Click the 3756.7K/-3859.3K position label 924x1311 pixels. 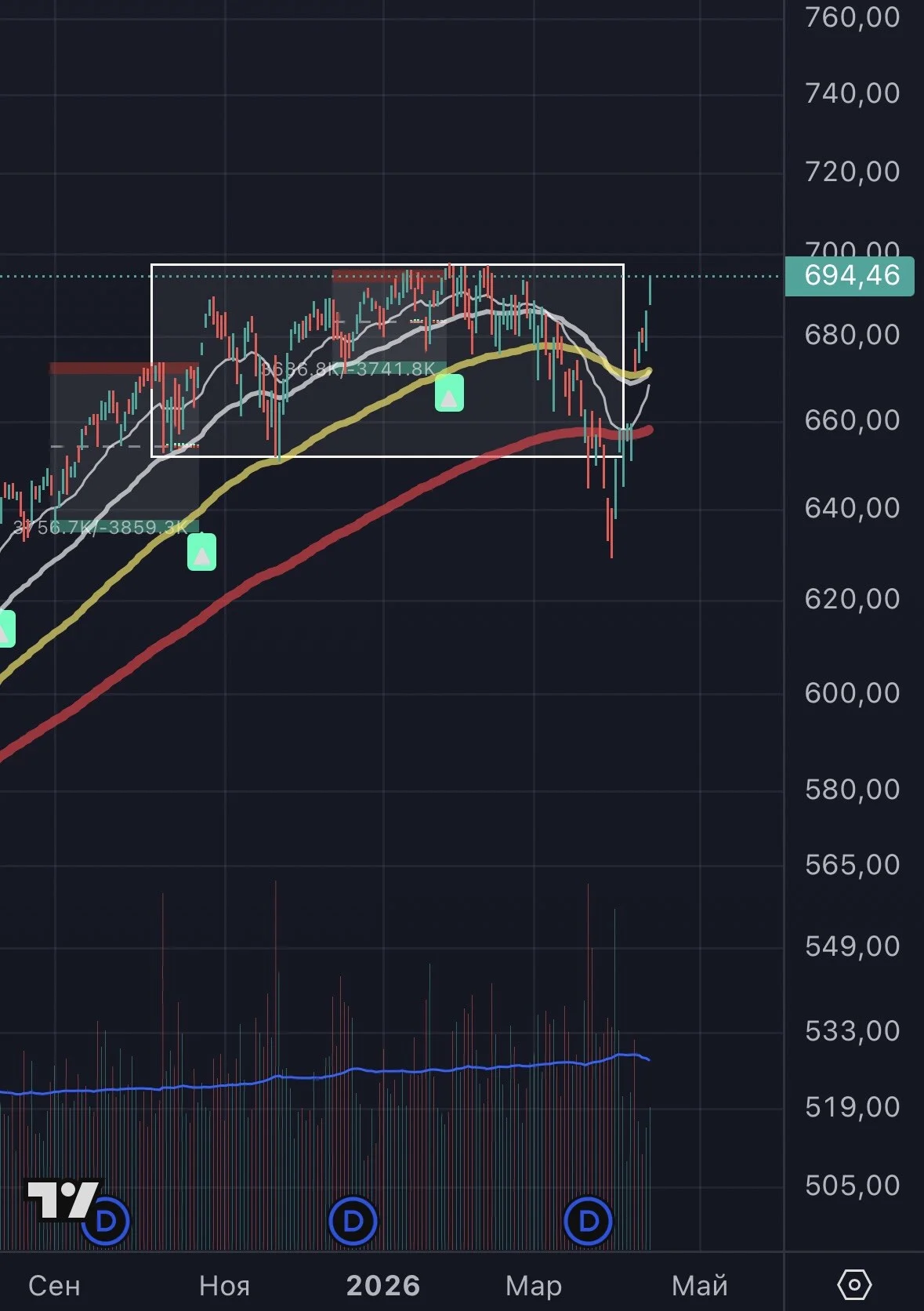tap(102, 527)
